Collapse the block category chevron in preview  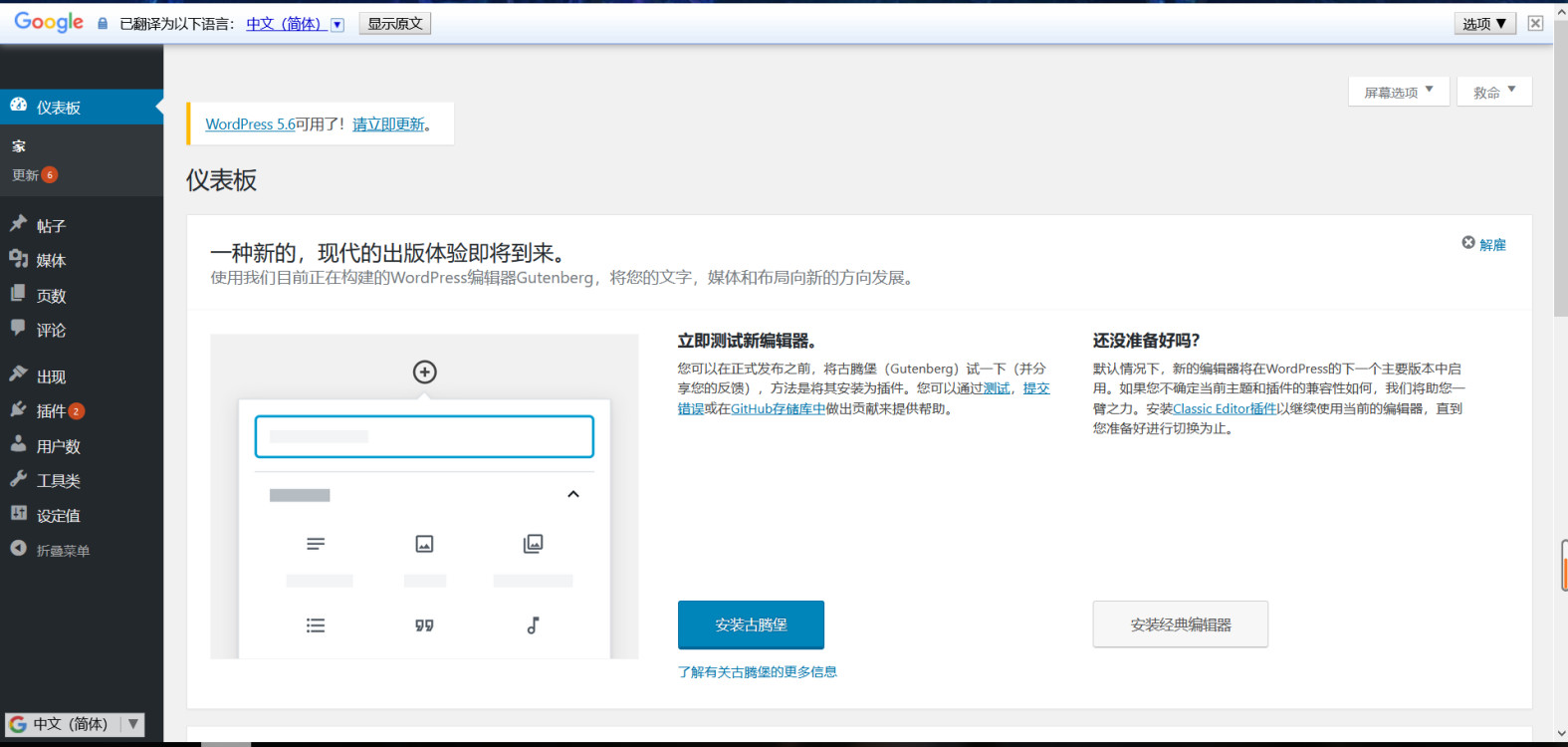(x=573, y=494)
